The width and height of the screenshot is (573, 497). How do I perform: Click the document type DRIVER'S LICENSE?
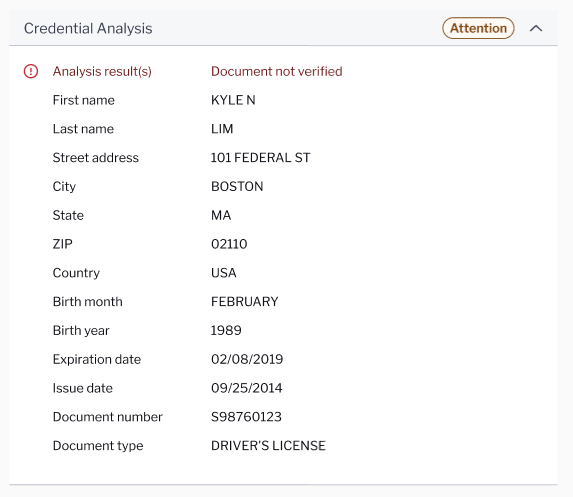tap(268, 446)
